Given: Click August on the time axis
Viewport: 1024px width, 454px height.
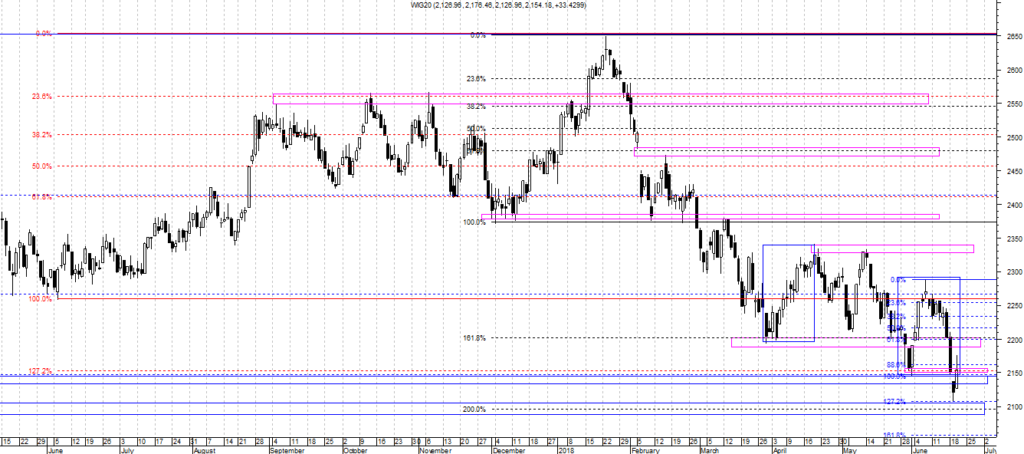Looking at the screenshot, I should (x=204, y=450).
